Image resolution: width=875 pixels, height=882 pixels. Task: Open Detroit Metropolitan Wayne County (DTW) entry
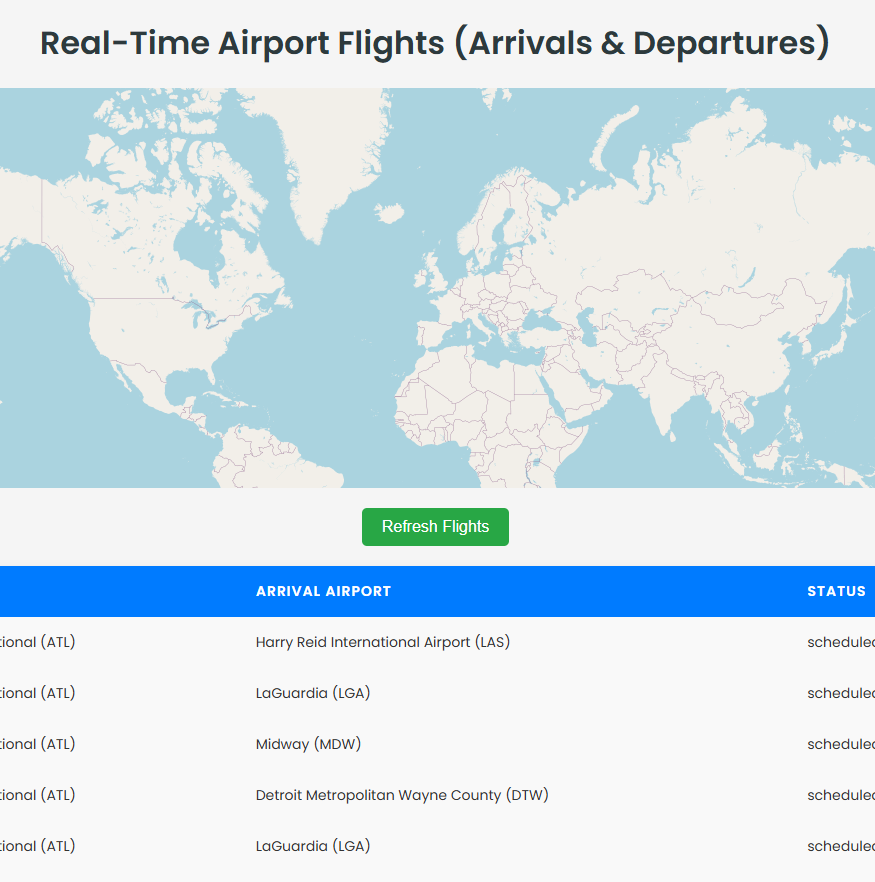[x=402, y=795]
